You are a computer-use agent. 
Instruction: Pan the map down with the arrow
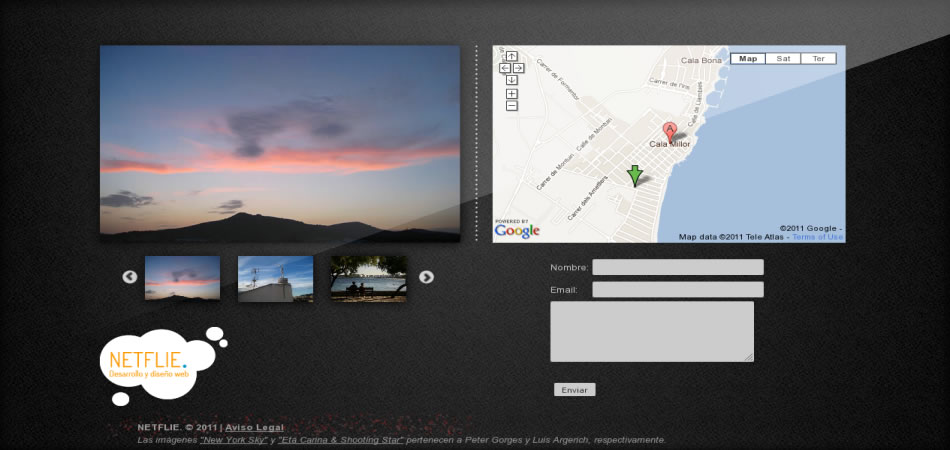(511, 80)
